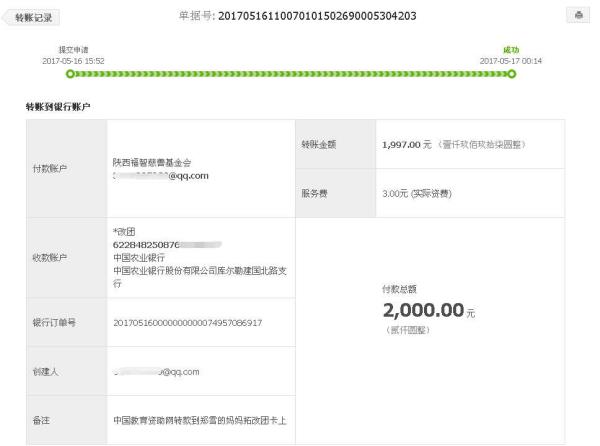Select the total 2,000.00 元
600x446 pixels.
tap(429, 310)
